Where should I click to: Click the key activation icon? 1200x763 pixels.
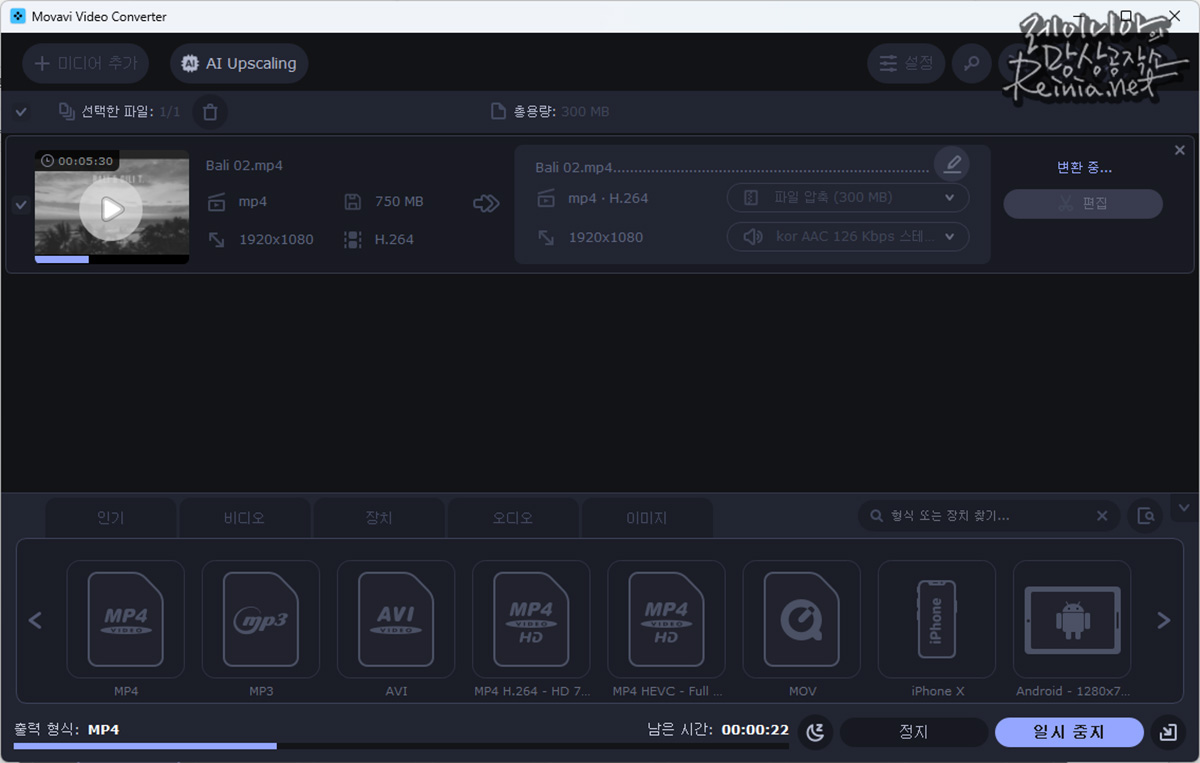pyautogui.click(x=971, y=63)
